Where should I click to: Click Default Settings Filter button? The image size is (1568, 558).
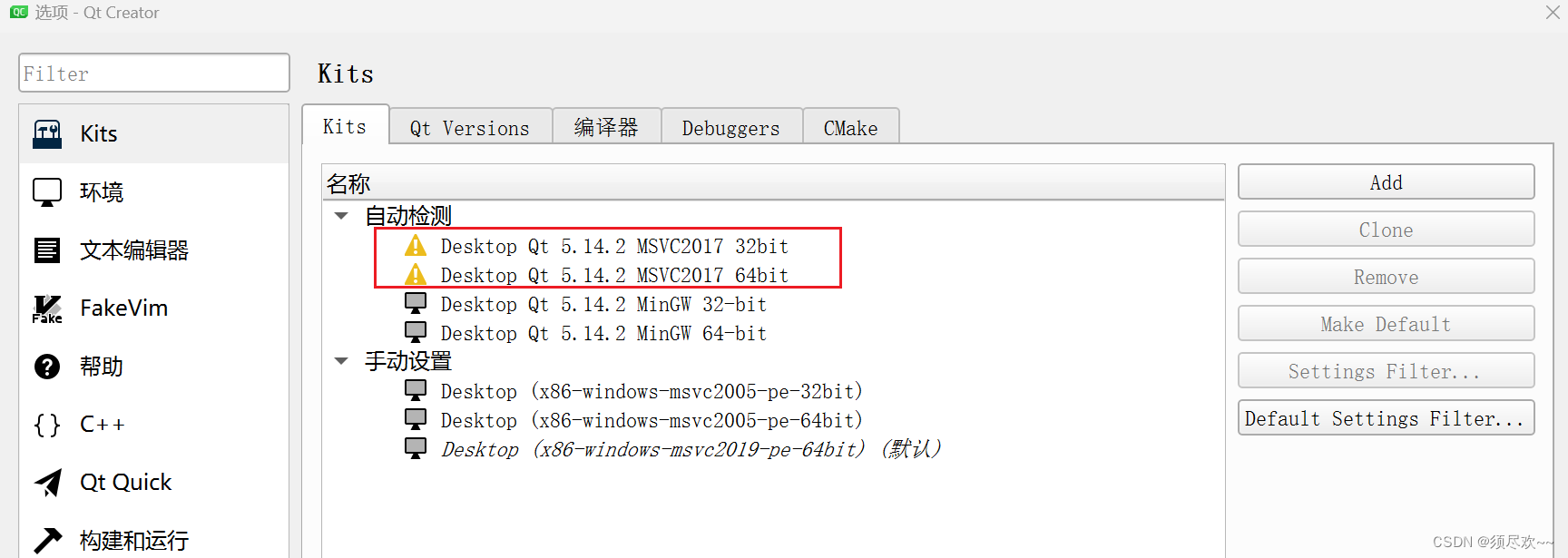[x=1386, y=418]
